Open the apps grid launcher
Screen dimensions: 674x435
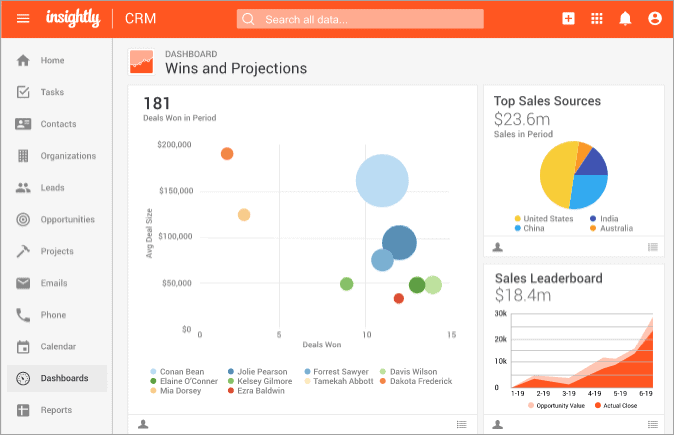point(597,18)
